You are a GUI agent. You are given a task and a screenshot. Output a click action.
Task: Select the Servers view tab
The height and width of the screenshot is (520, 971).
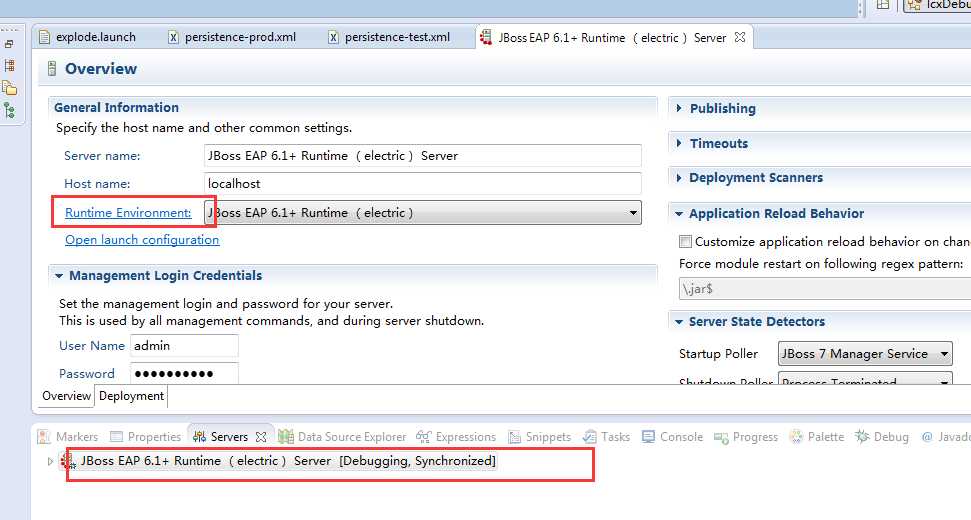point(220,437)
